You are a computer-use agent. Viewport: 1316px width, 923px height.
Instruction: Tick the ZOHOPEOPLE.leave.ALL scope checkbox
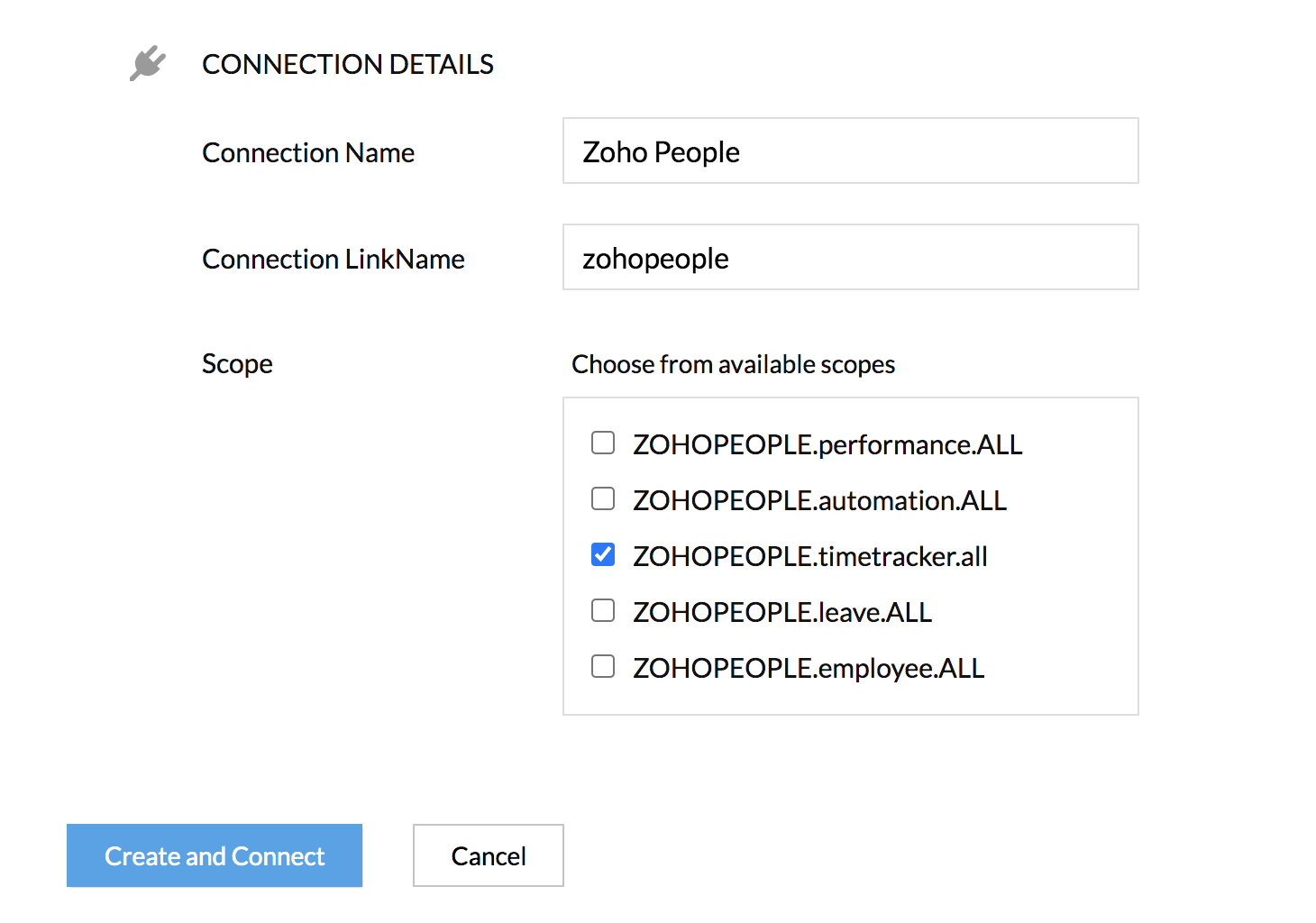click(603, 610)
